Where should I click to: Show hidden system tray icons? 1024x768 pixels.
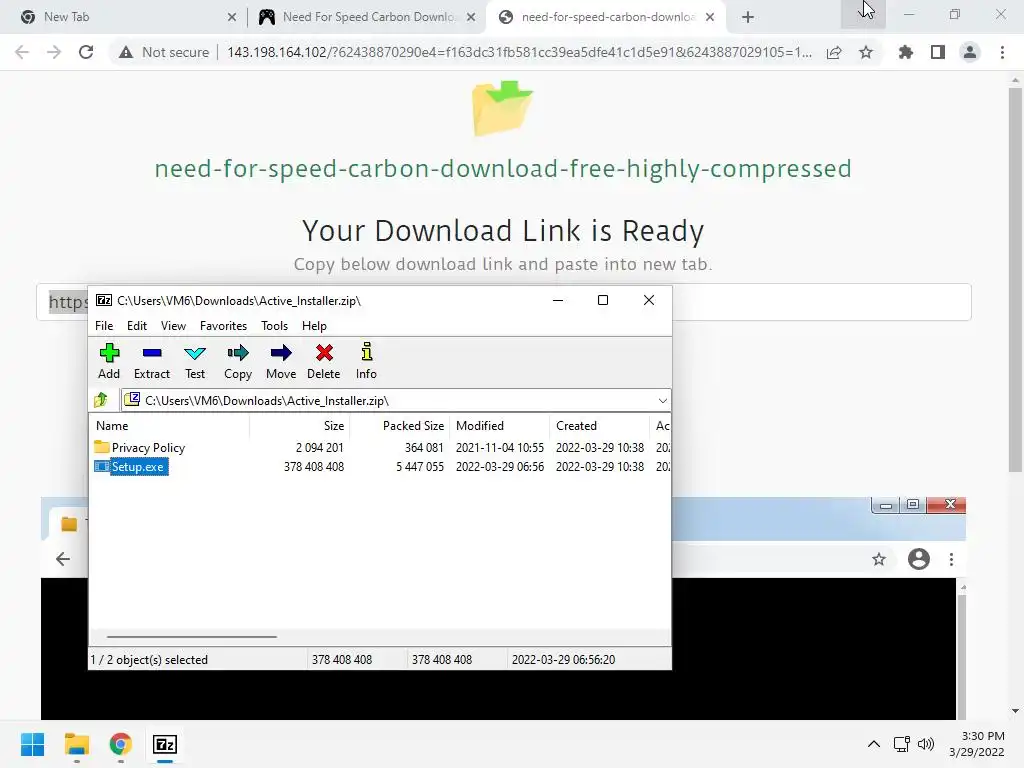coord(873,744)
